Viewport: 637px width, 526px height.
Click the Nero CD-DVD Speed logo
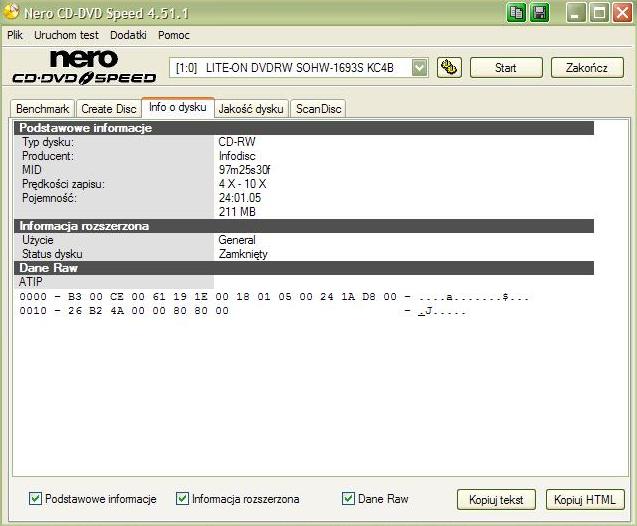click(84, 67)
